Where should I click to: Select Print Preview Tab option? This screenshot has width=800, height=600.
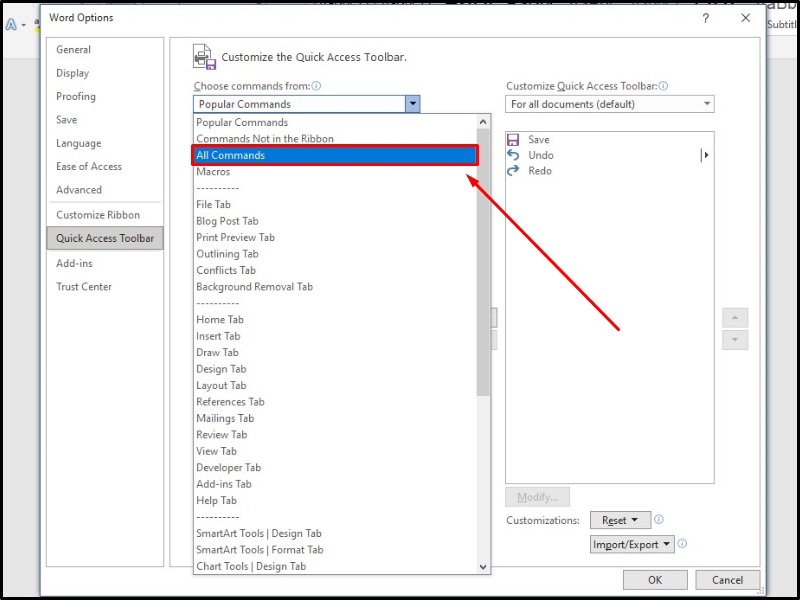tap(335, 237)
